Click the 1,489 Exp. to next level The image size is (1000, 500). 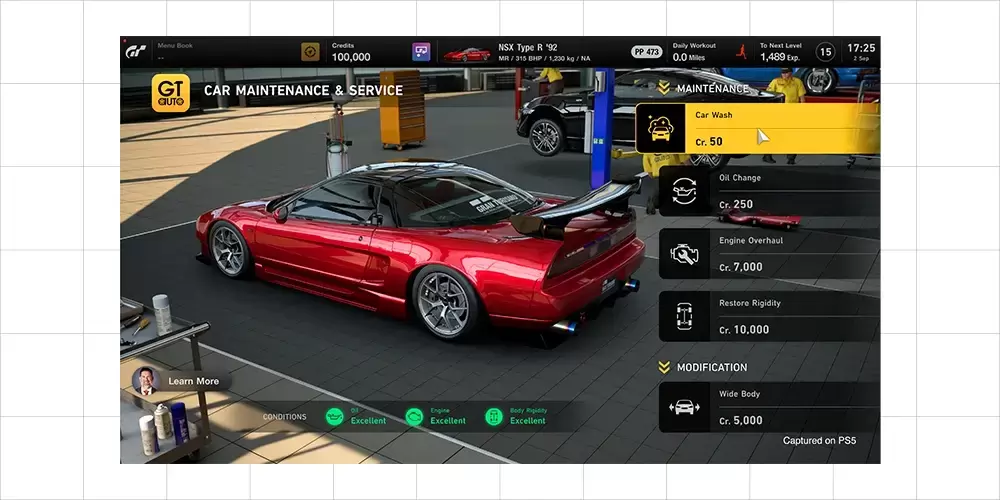[x=780, y=57]
